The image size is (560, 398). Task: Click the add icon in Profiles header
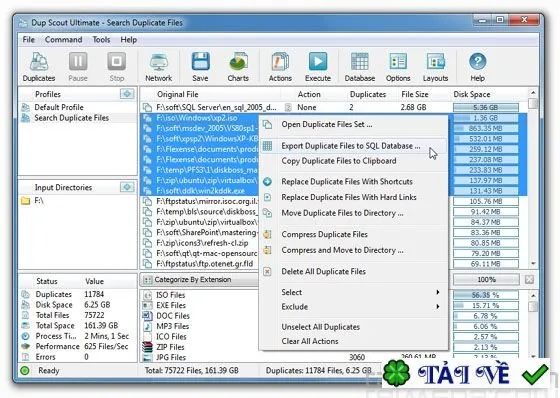(127, 94)
